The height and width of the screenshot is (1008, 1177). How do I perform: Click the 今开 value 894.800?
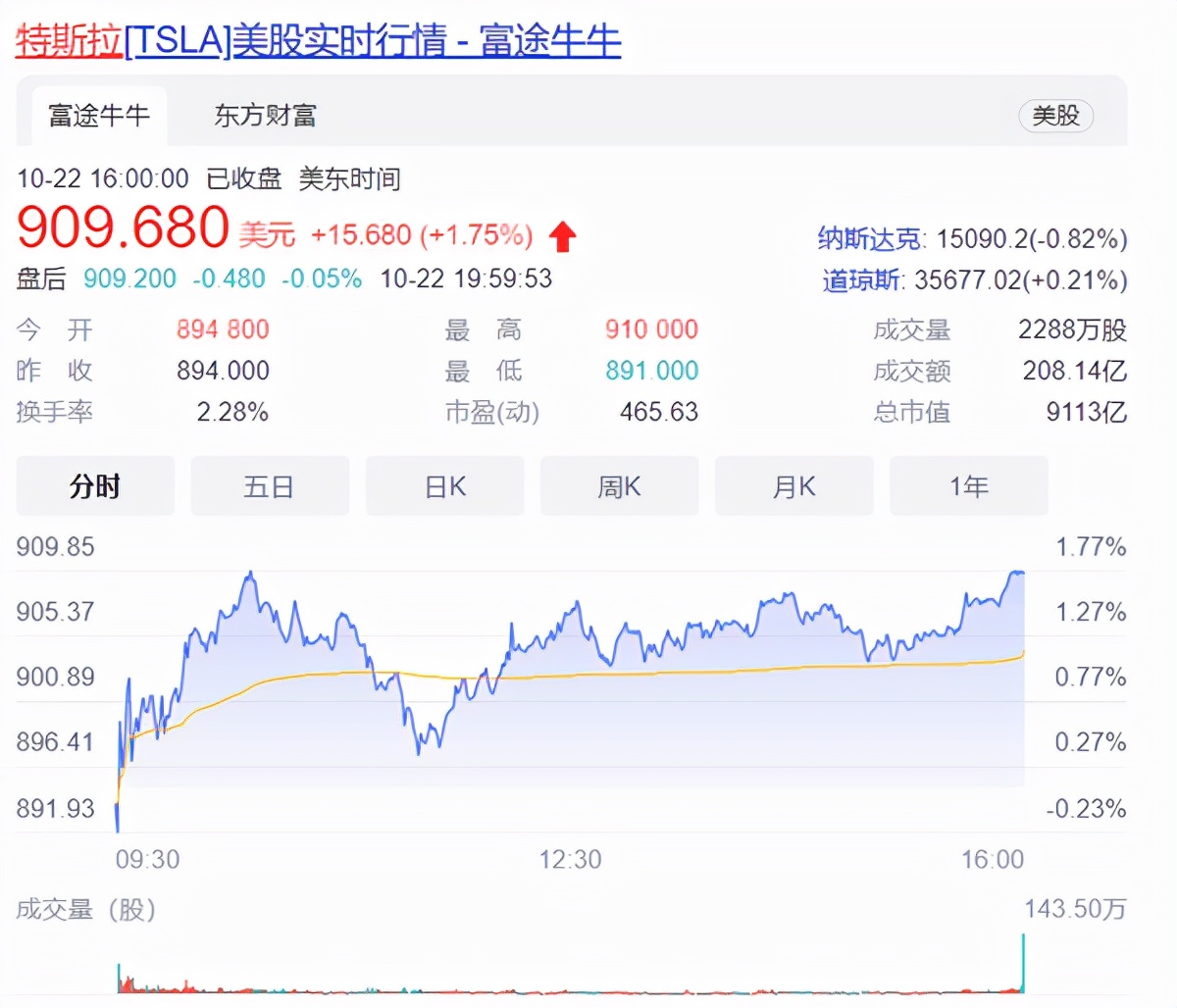[223, 329]
